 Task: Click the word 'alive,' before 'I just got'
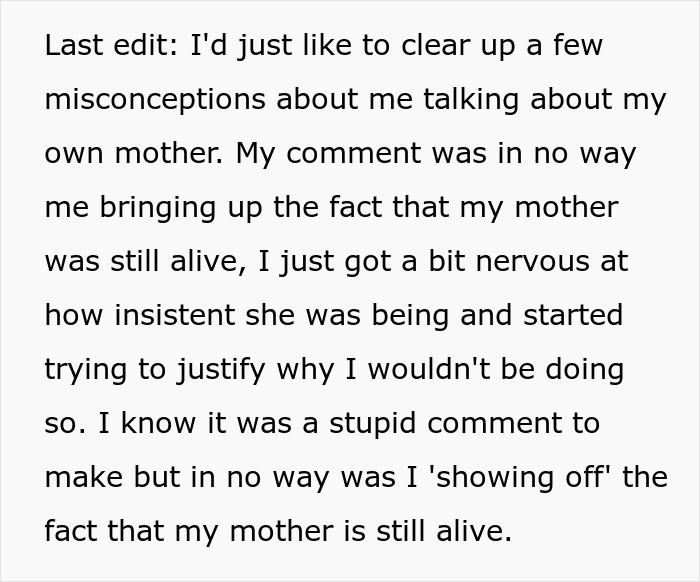click(x=208, y=261)
